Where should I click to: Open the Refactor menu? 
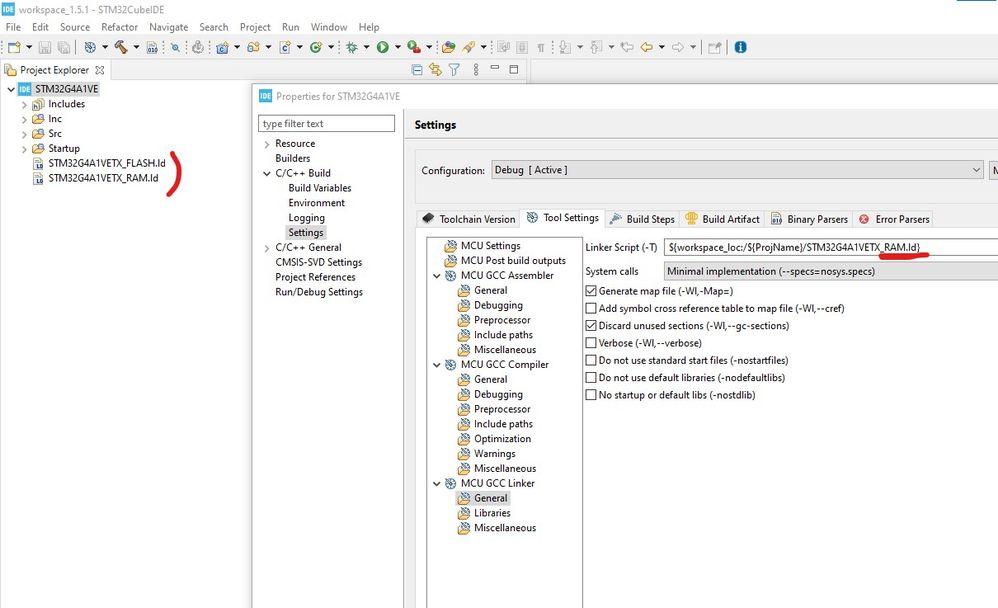pyautogui.click(x=120, y=27)
